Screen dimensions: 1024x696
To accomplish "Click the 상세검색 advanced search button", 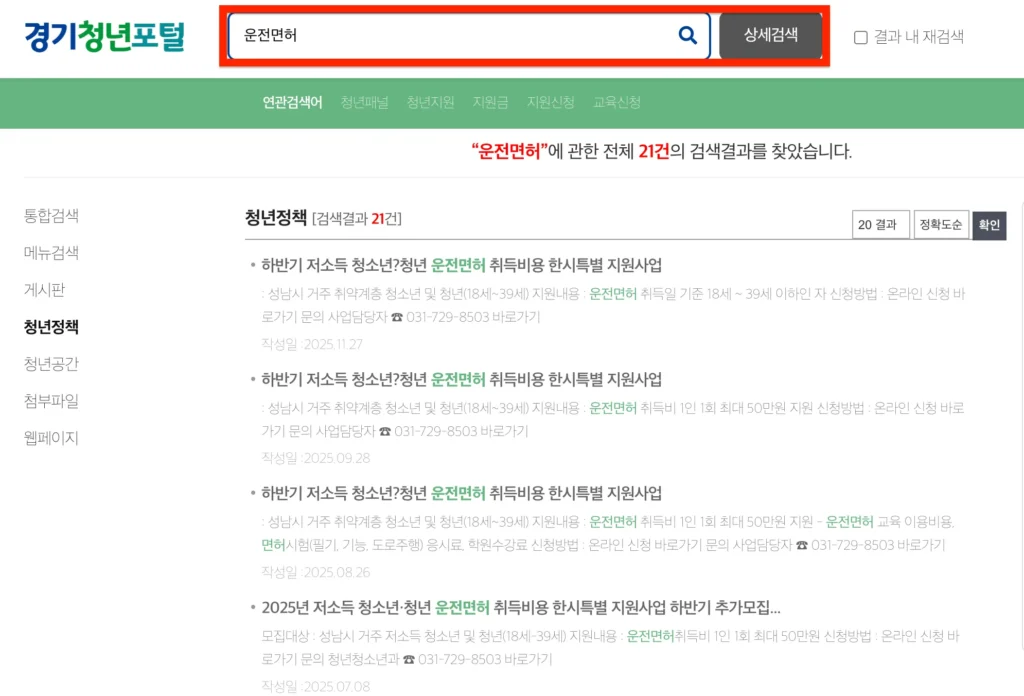I will [770, 36].
